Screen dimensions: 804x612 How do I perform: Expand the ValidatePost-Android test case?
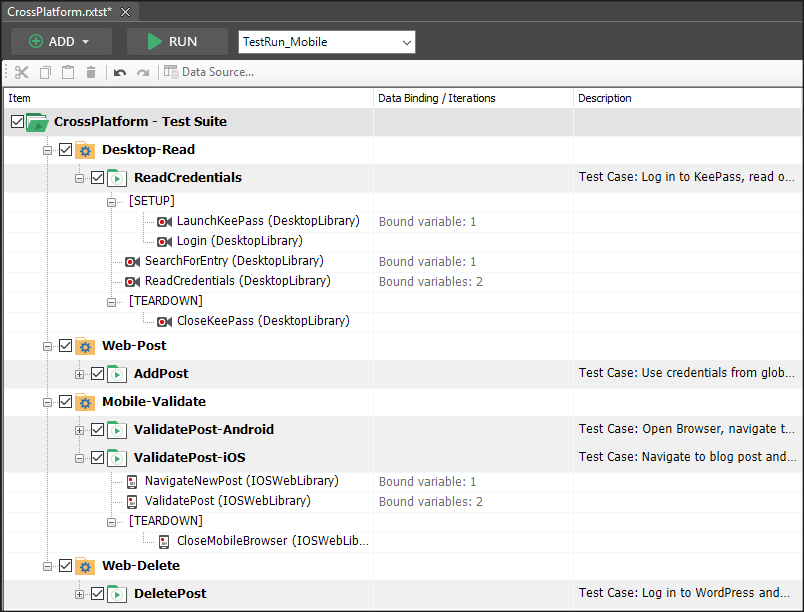pyautogui.click(x=79, y=430)
